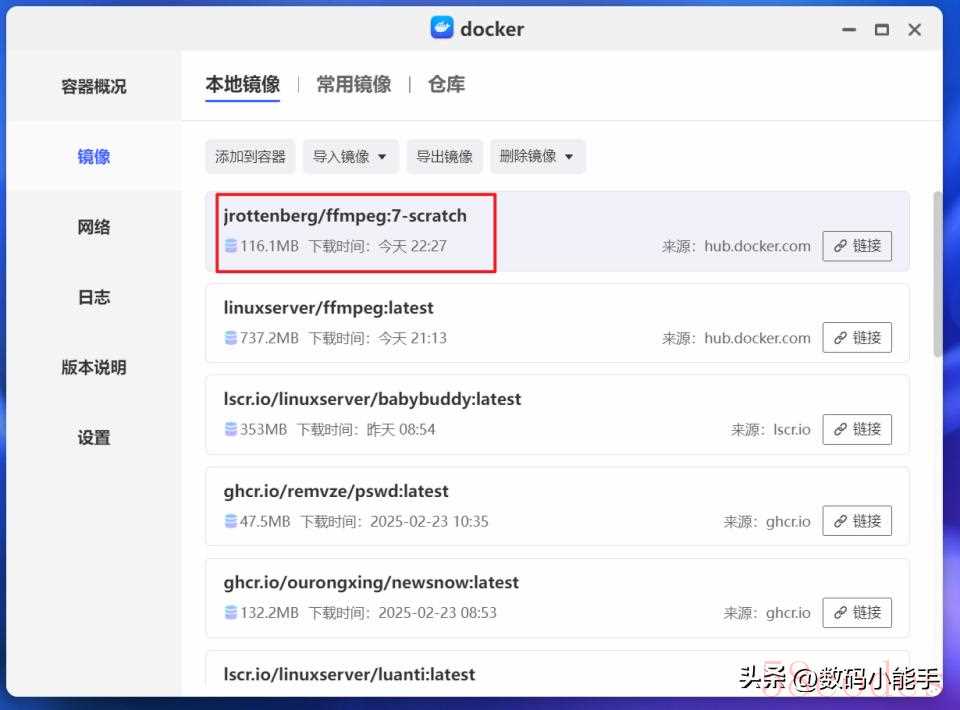Open link for lscr.io/linuxserver/babybuddy:latest
The height and width of the screenshot is (710, 960).
[x=857, y=429]
